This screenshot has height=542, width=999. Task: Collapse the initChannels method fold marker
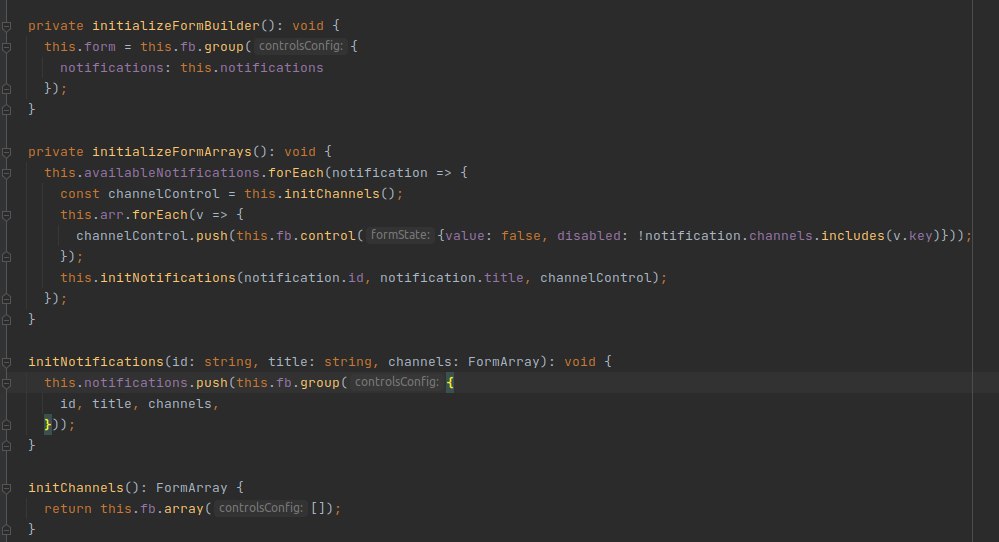pos(6,489)
